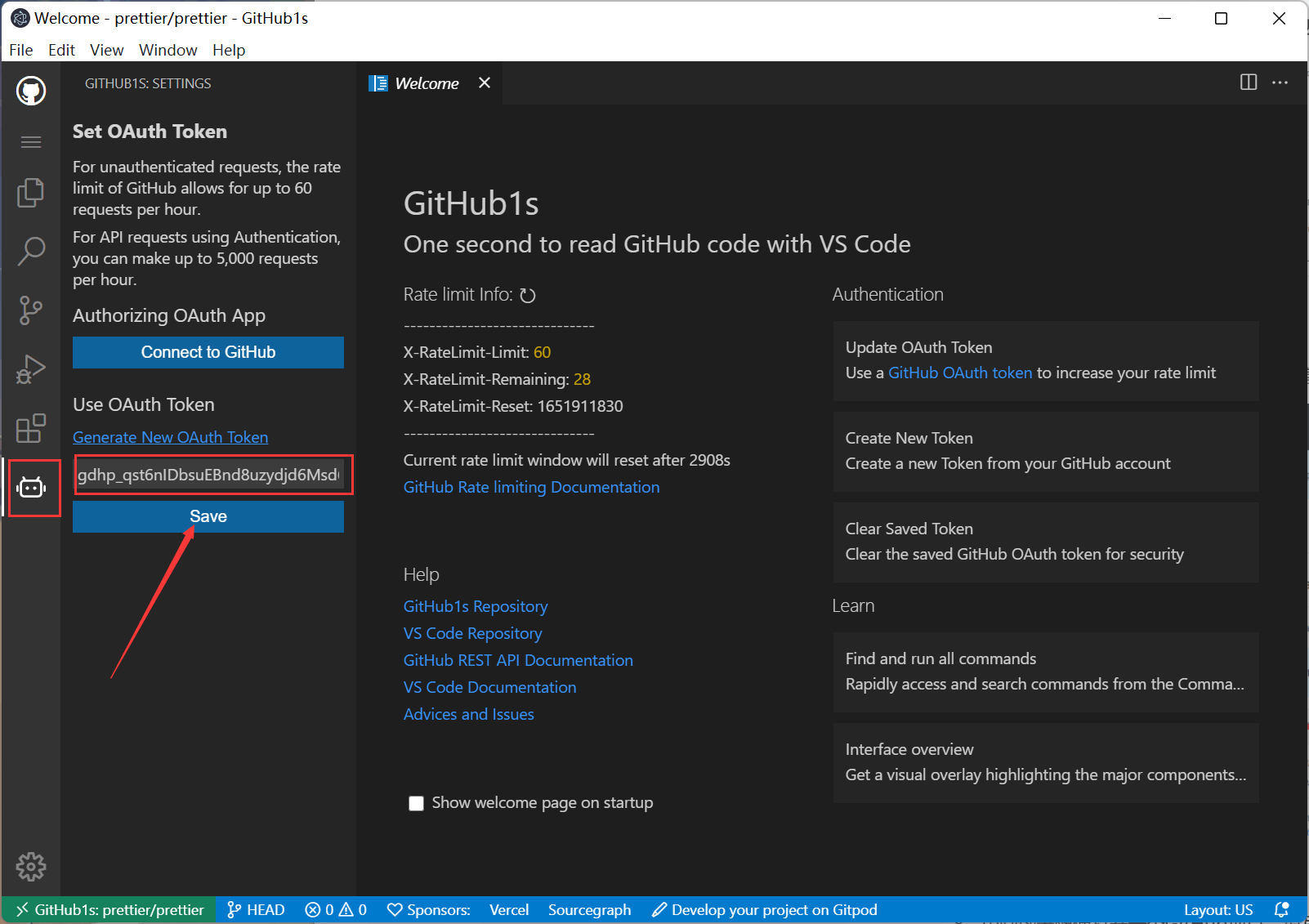Click Find and run all commands card
Screen dimensions: 1309x924
(x=1046, y=672)
